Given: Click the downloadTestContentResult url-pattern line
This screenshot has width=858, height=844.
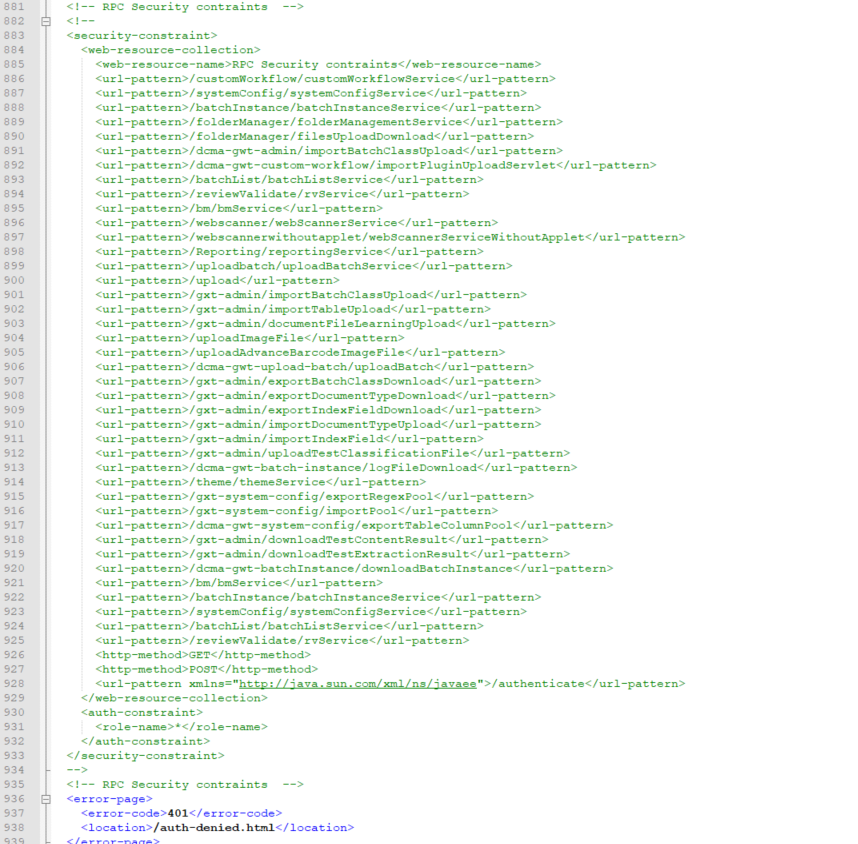Looking at the screenshot, I should pos(322,540).
